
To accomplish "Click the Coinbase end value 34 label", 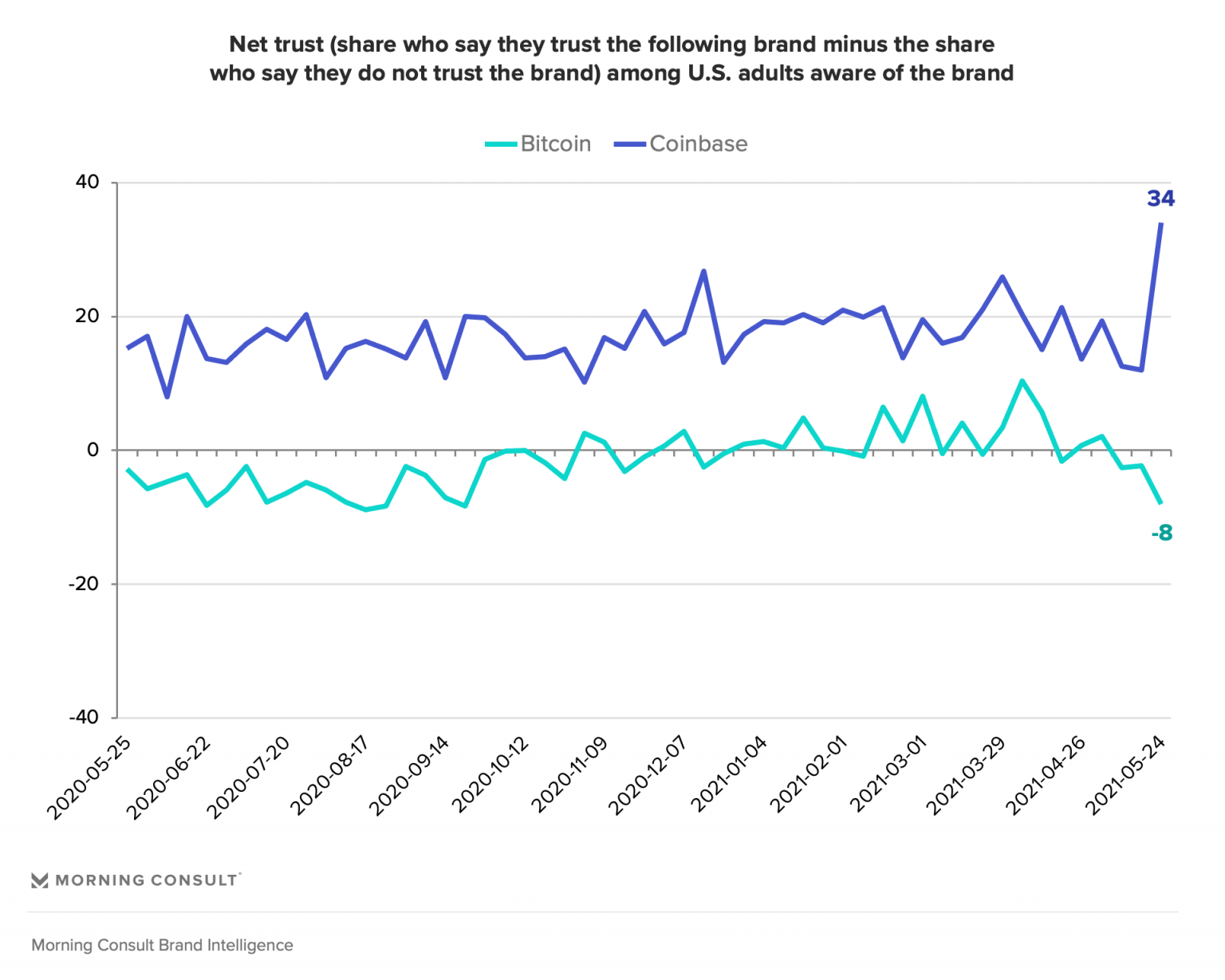I will pos(1160,199).
